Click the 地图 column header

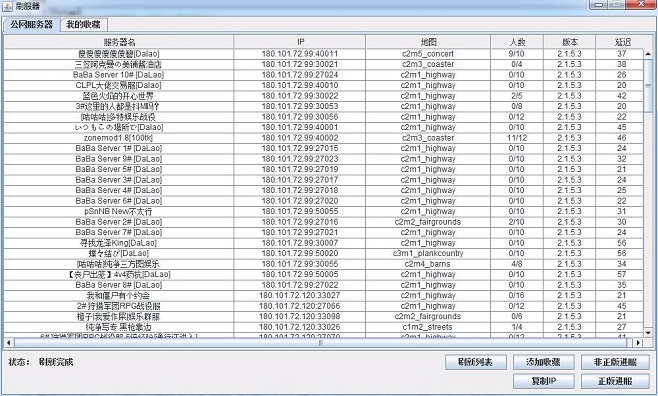pos(428,42)
